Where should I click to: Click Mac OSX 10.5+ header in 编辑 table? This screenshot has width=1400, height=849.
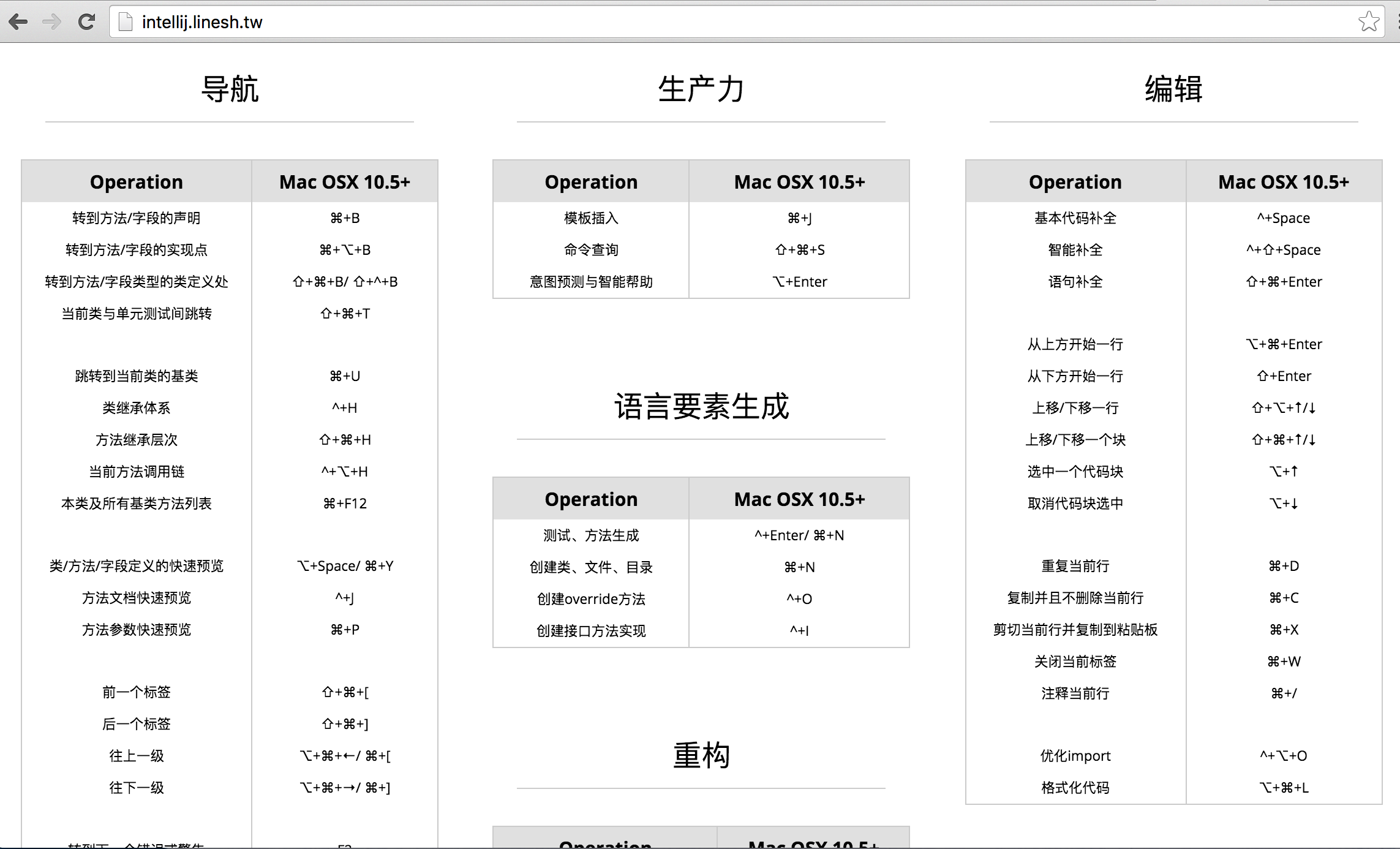coord(1284,182)
